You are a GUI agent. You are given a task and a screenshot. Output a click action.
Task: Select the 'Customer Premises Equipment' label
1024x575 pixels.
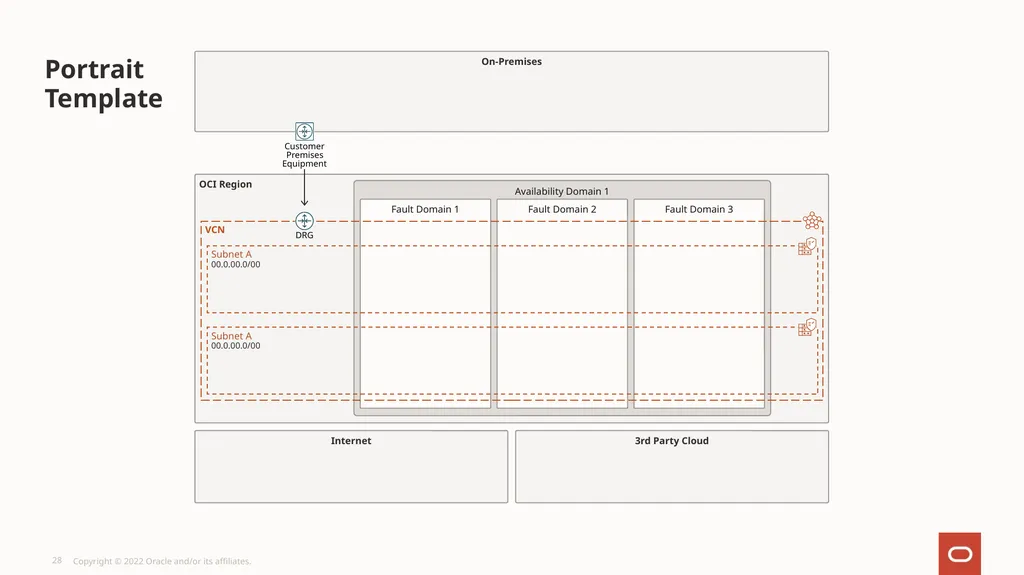coord(304,155)
